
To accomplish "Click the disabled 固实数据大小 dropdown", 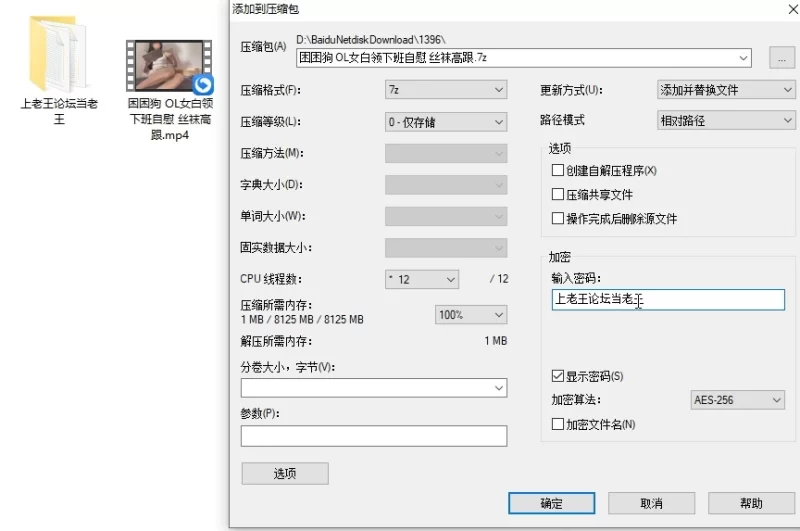I will click(446, 248).
